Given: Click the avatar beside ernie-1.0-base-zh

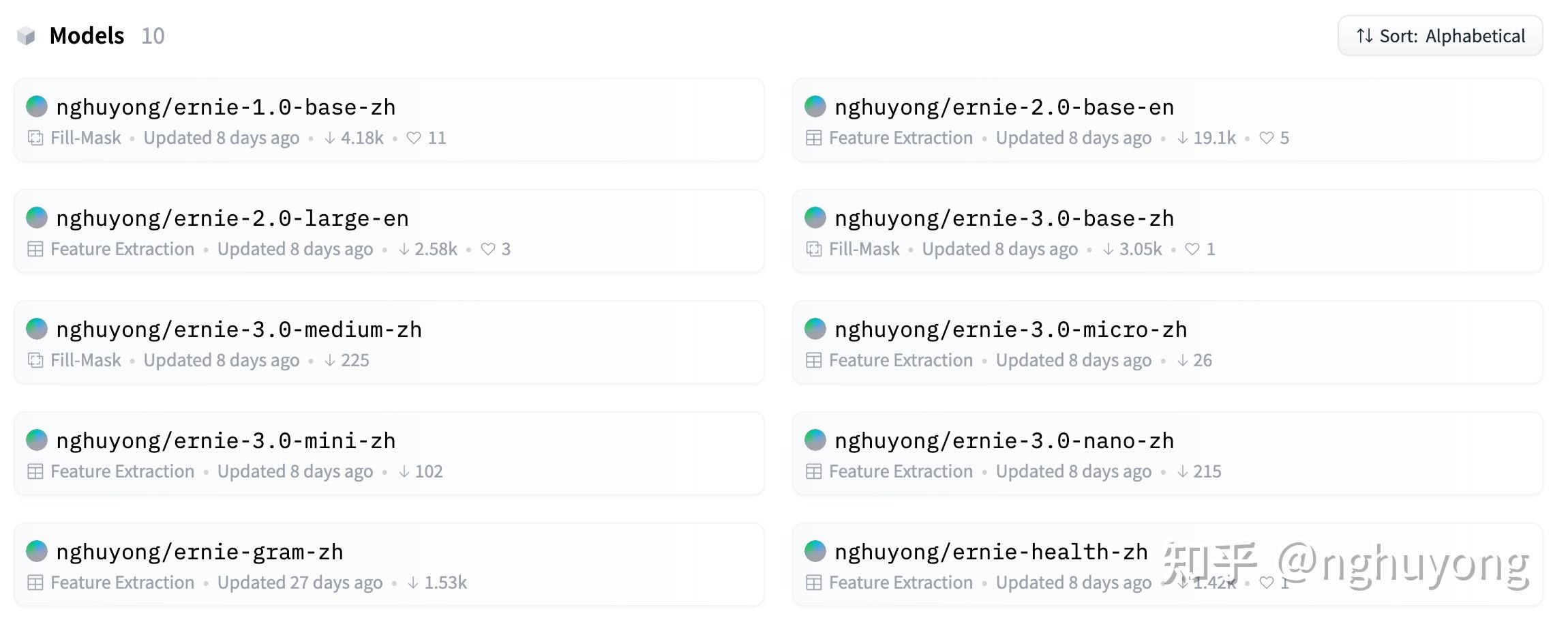Looking at the screenshot, I should pos(37,106).
